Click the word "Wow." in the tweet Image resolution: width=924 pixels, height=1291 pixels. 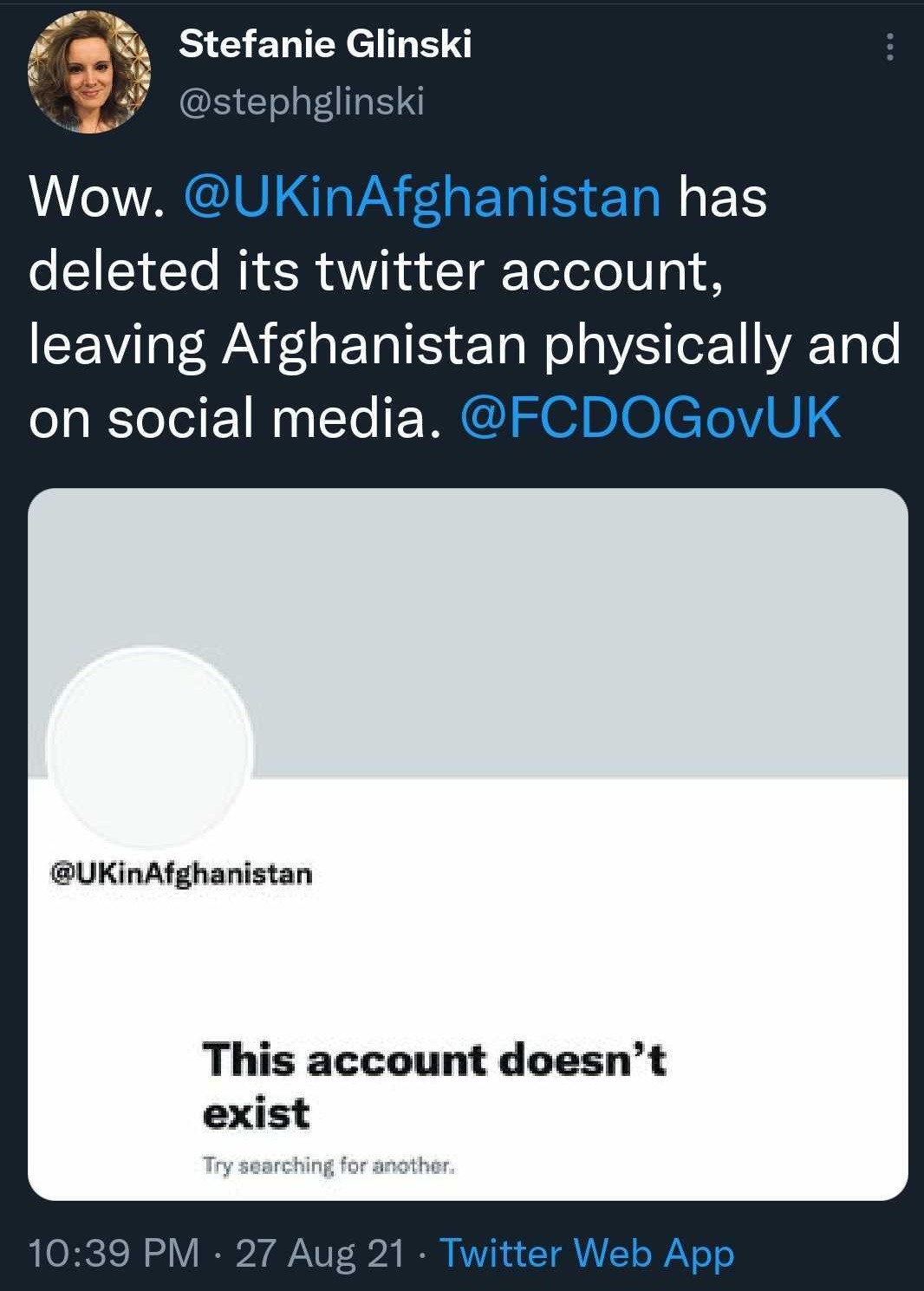point(97,197)
